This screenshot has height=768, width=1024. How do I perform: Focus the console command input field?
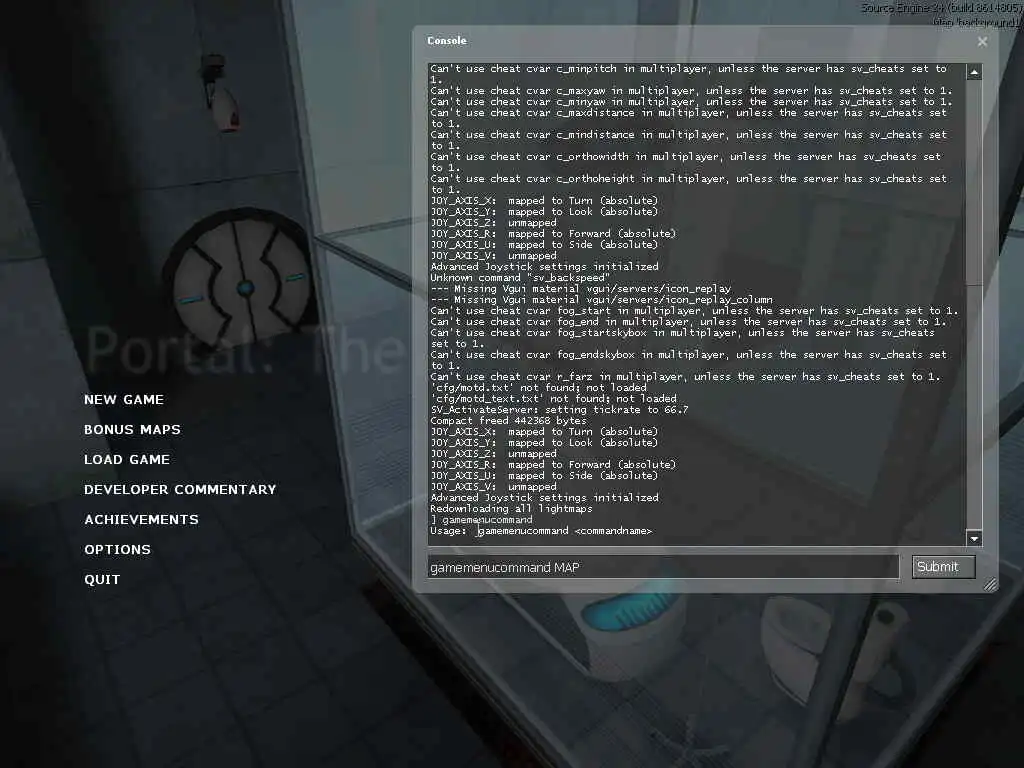point(664,568)
